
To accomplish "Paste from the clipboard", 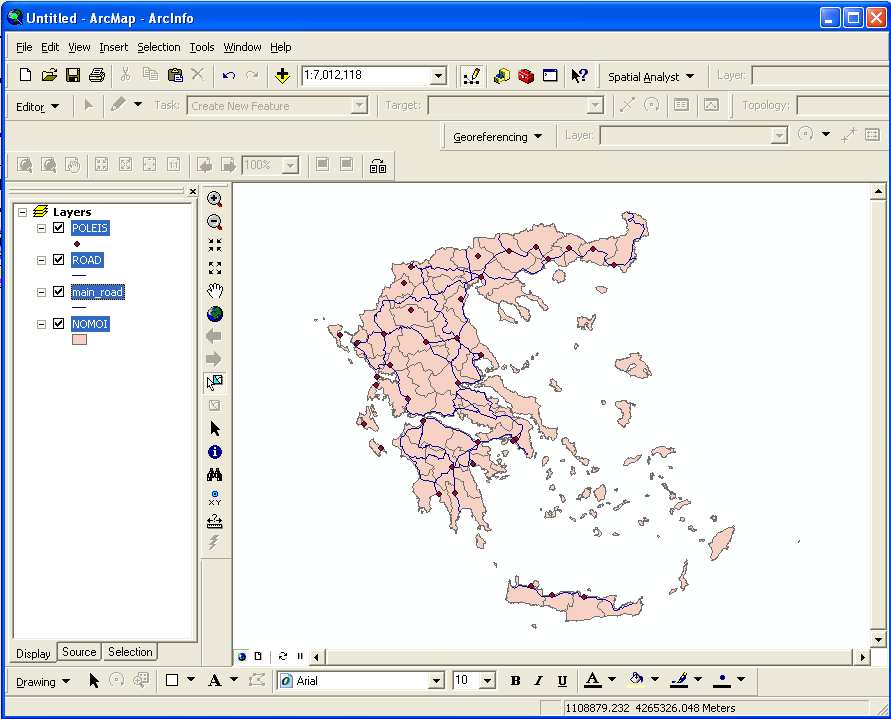I will click(x=175, y=75).
